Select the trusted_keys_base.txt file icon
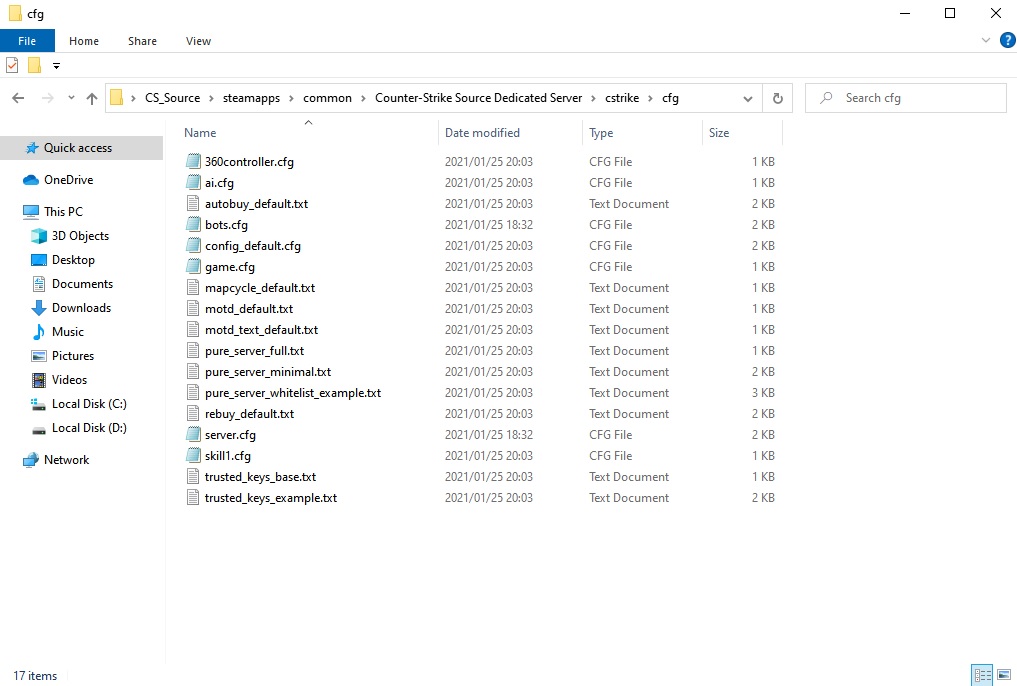Viewport: 1017px width, 686px height. [x=193, y=477]
